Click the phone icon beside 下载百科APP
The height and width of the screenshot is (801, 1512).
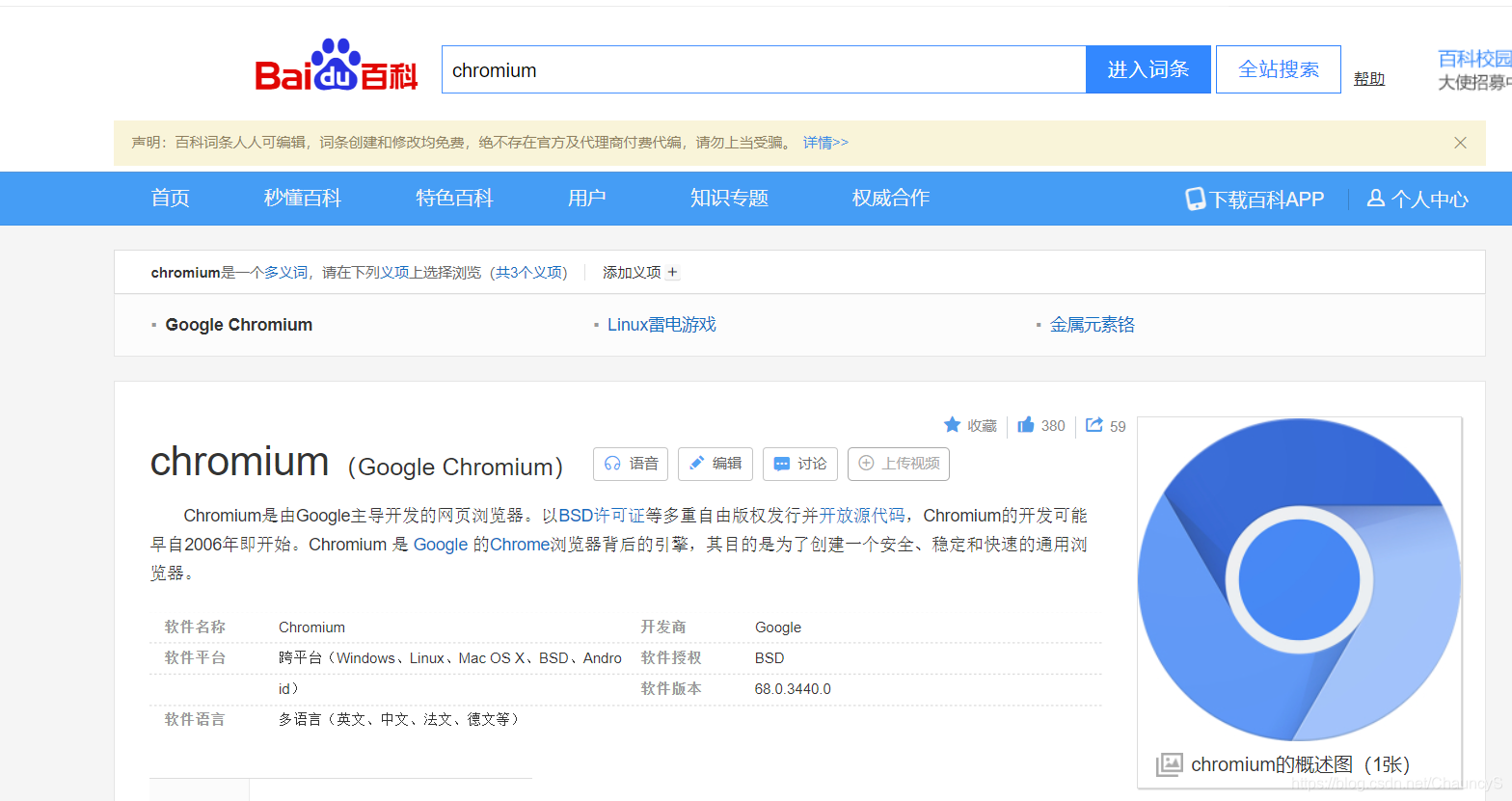(x=1195, y=199)
